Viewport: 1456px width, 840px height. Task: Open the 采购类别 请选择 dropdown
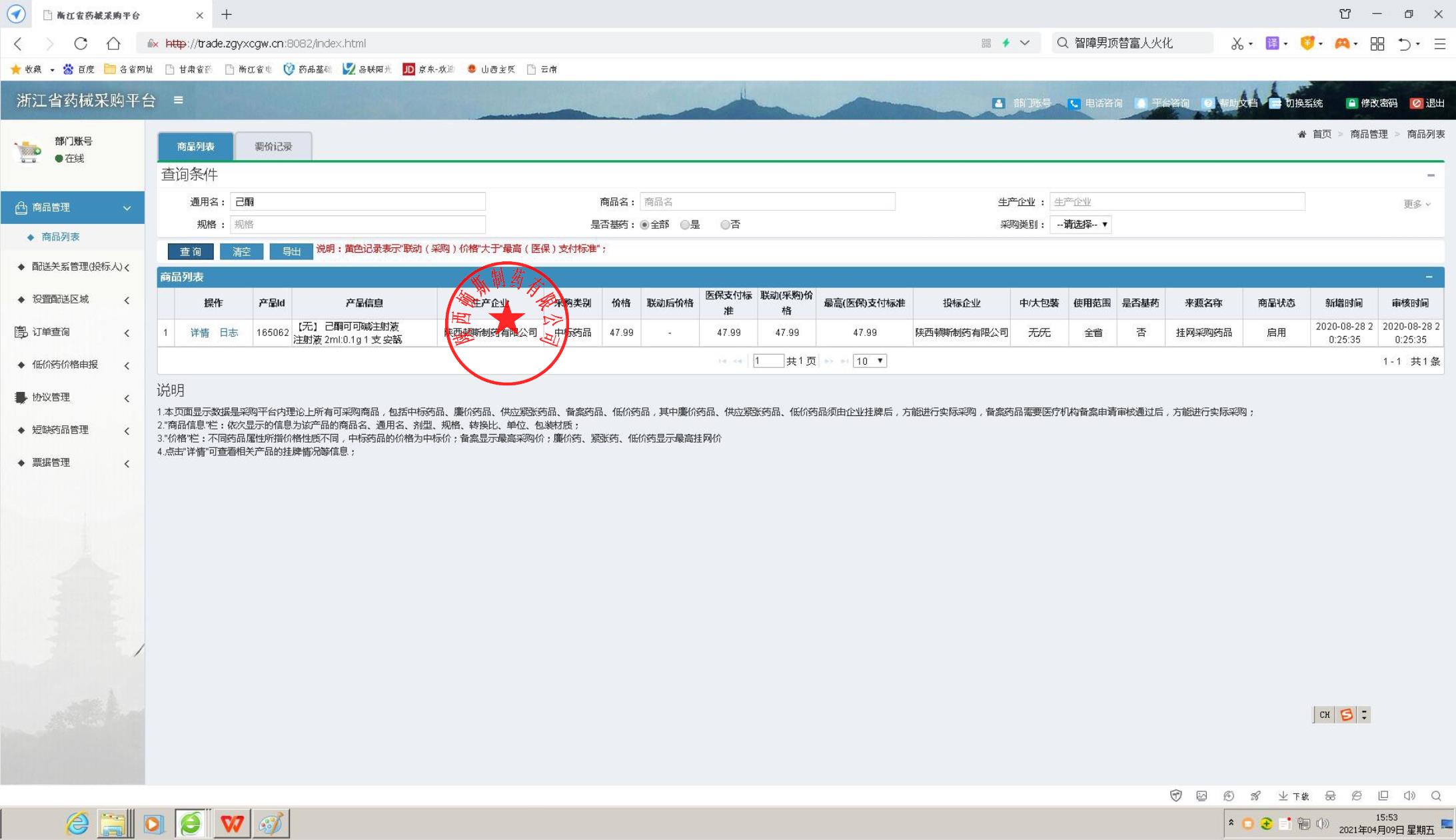point(1080,225)
